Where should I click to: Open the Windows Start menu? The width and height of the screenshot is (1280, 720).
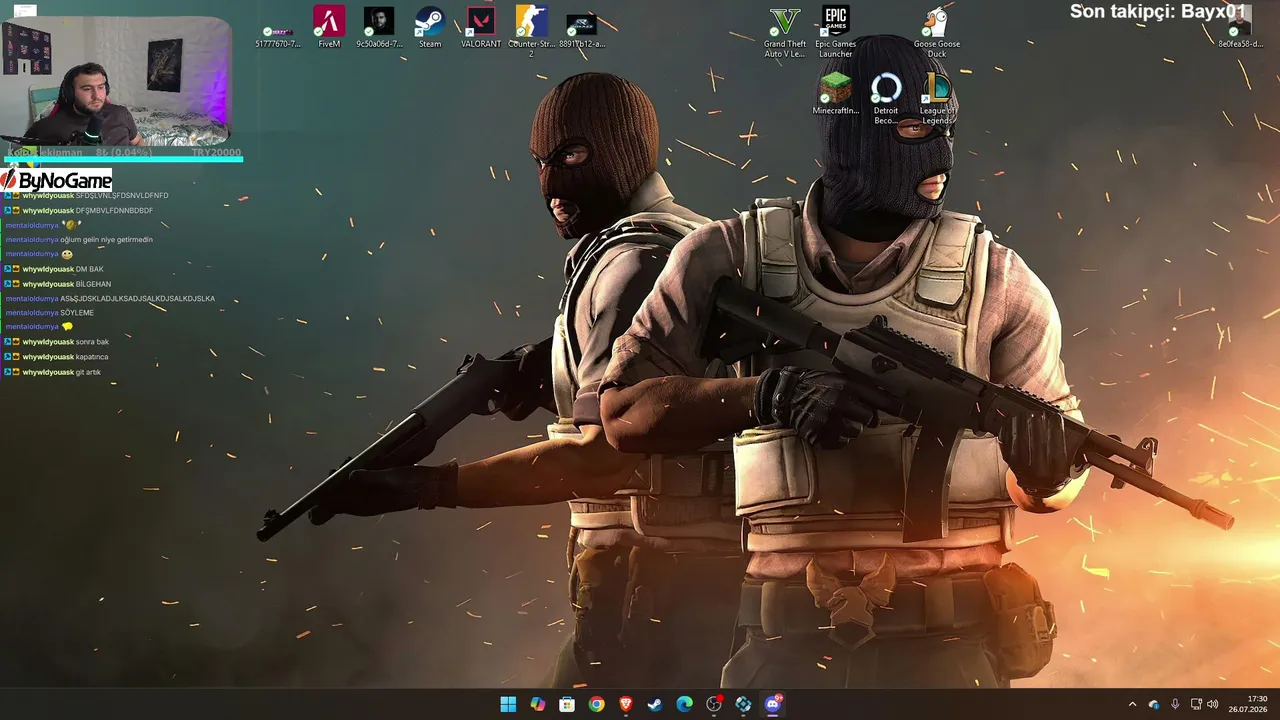coord(508,704)
